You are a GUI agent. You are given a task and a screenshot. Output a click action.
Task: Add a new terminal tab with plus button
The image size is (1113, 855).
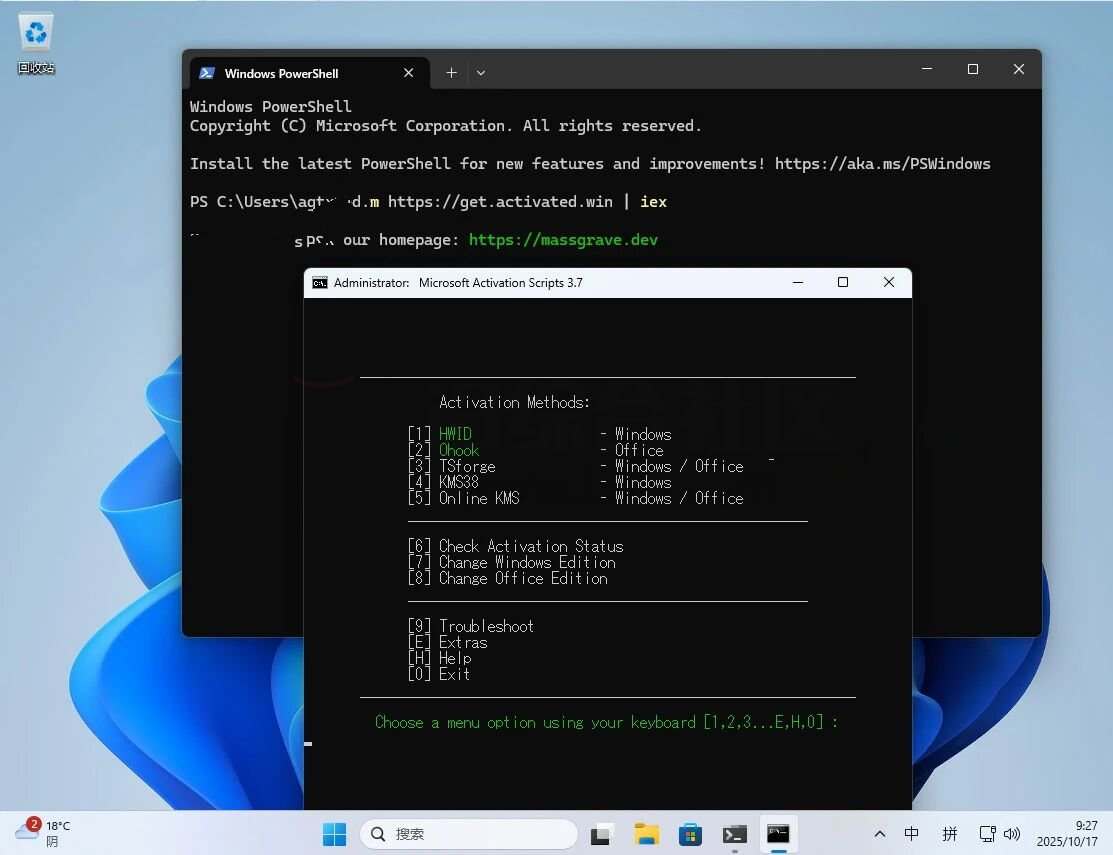451,73
